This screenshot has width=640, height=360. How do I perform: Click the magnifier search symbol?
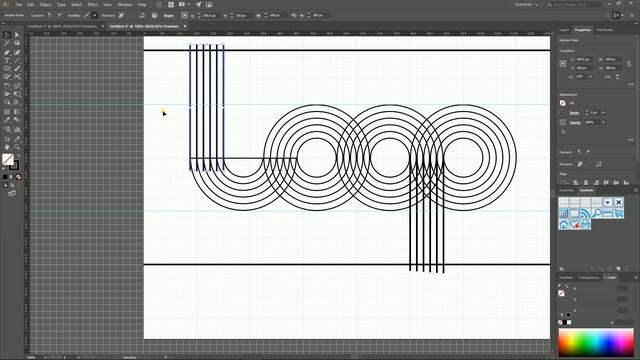pyautogui.click(x=597, y=213)
